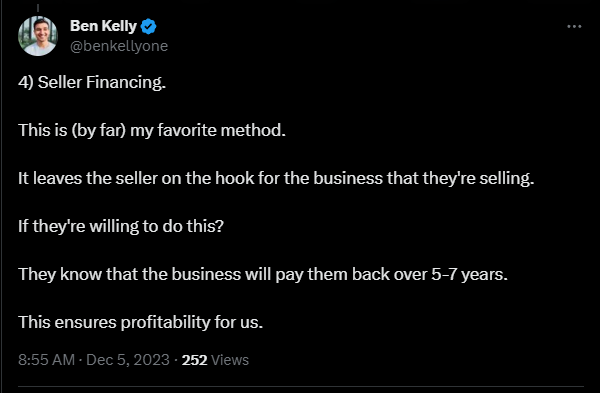Click the 'It leaves the seller on the hook' sentence
Screen dimensions: 600x393
276,178
